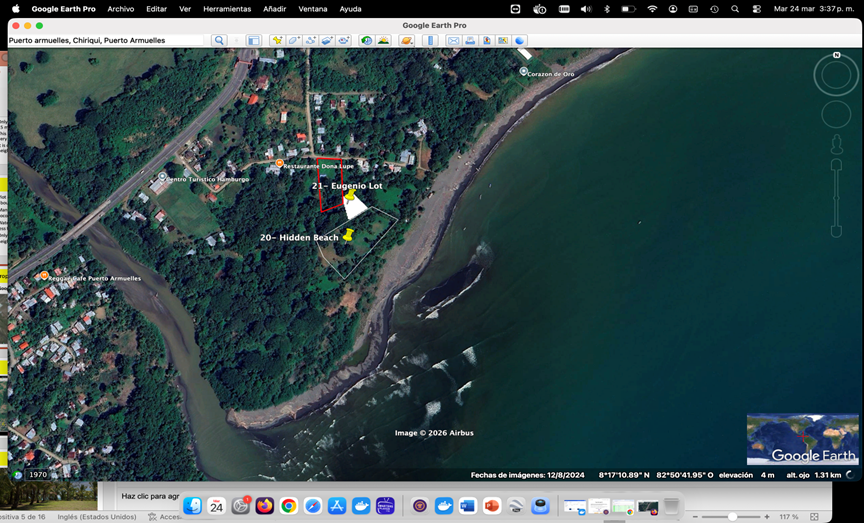This screenshot has width=864, height=523.
Task: Choose the add image overlay tool
Action: click(x=327, y=40)
